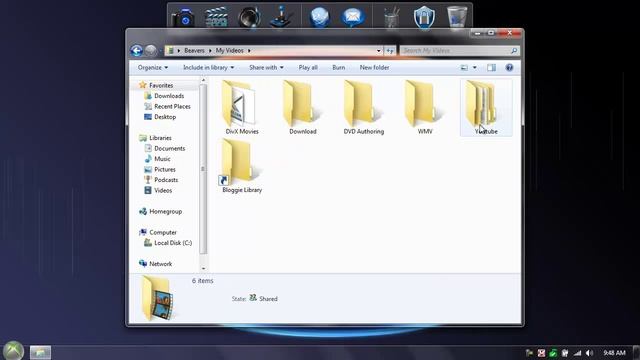Open the volume tray icon

[589, 353]
